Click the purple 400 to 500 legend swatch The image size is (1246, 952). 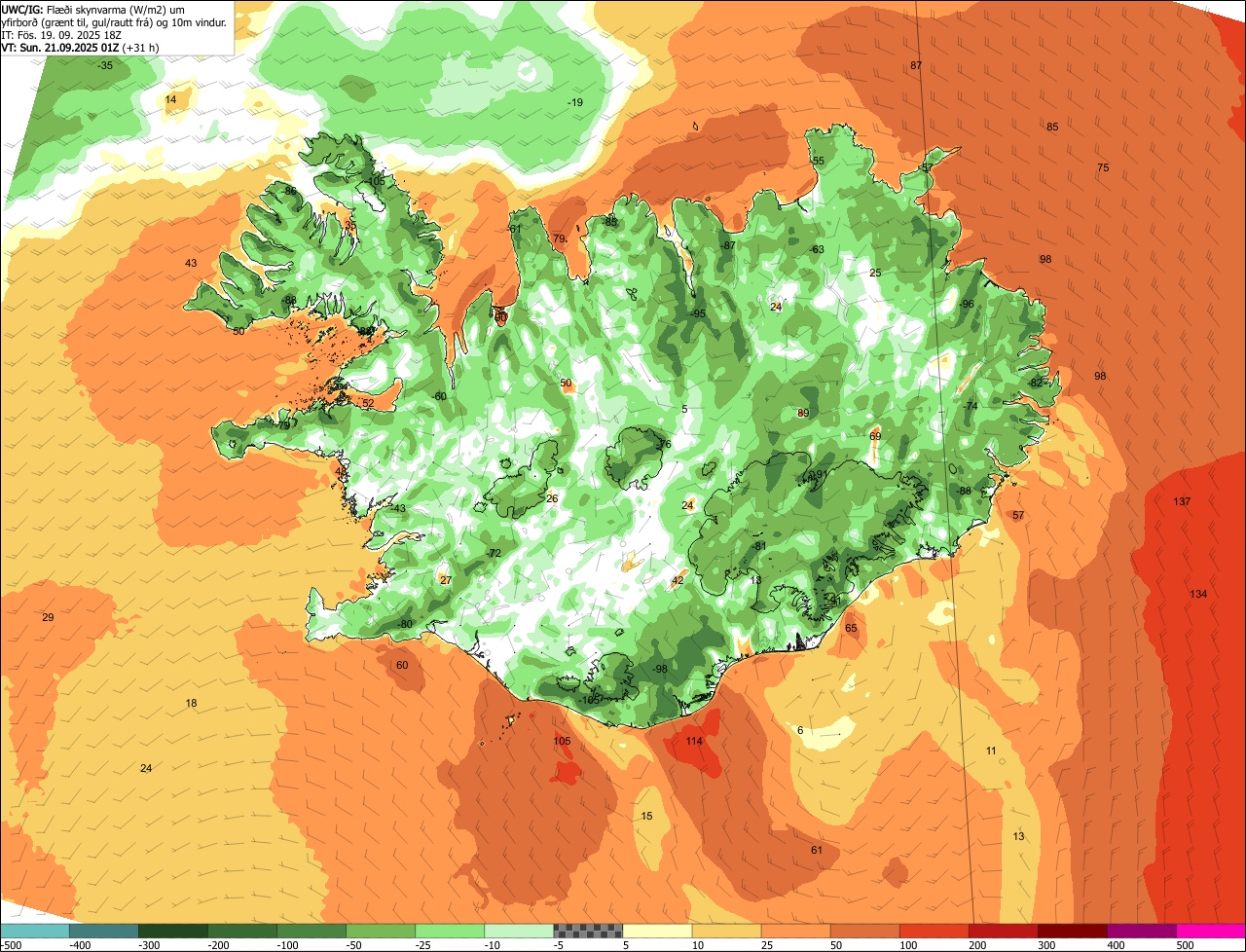click(x=1140, y=931)
